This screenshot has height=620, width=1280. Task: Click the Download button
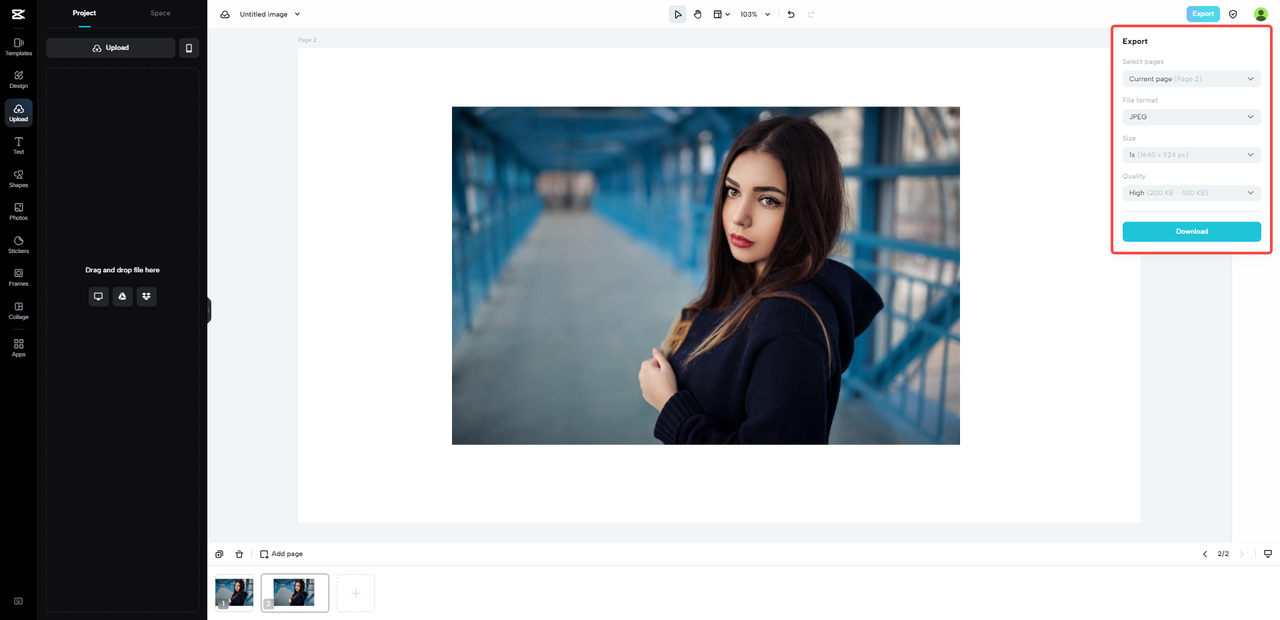pyautogui.click(x=1191, y=231)
